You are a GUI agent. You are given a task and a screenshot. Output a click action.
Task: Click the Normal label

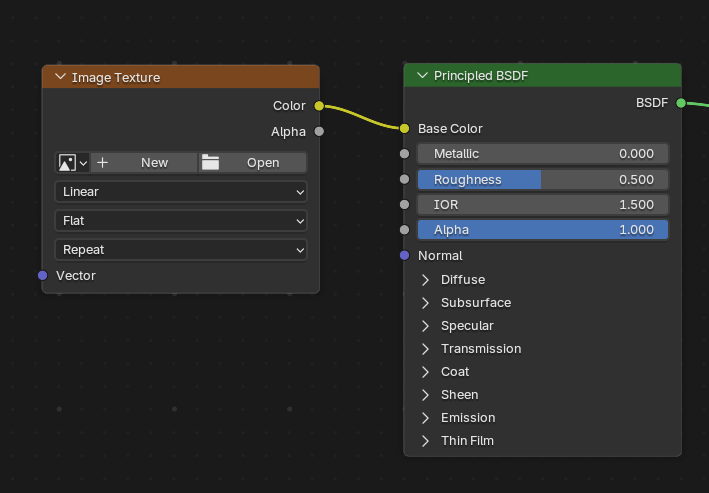tap(440, 256)
